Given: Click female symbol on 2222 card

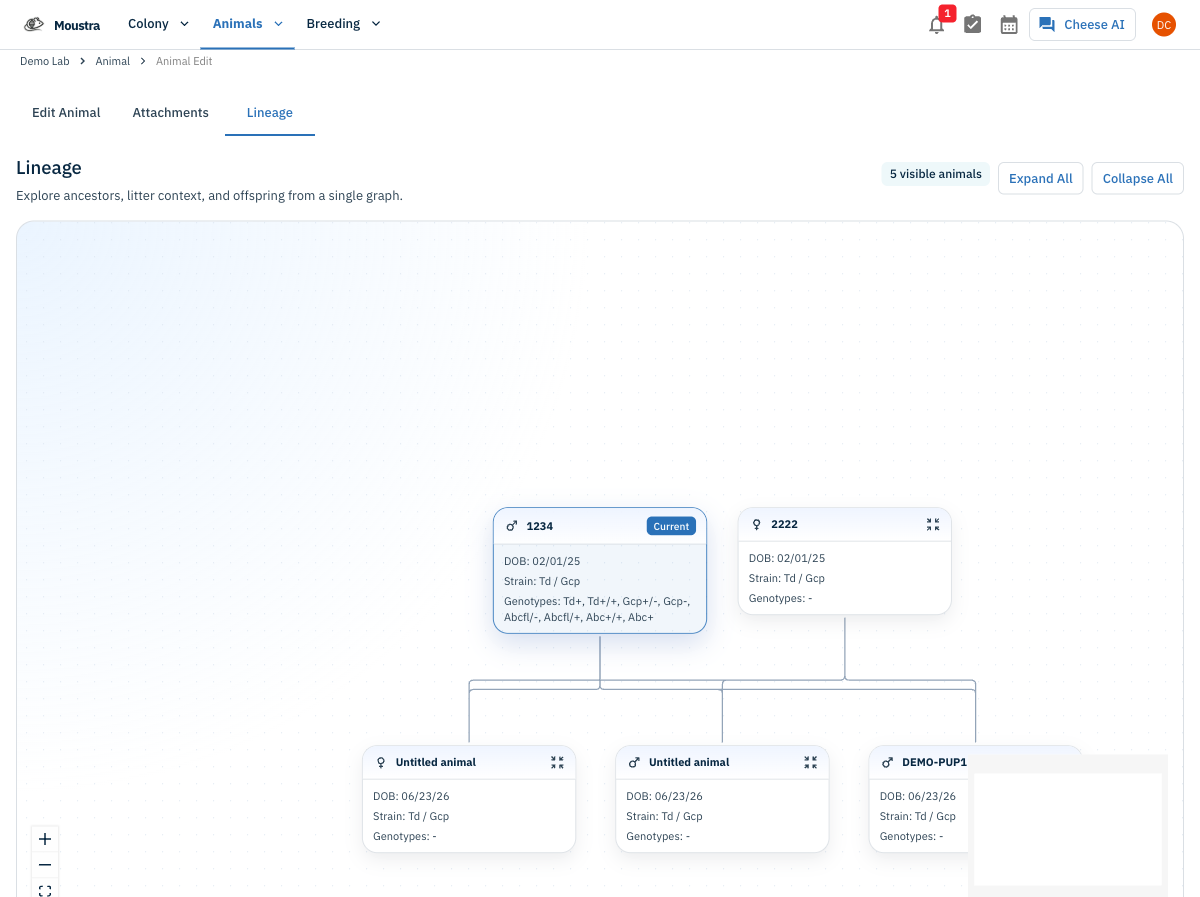Looking at the screenshot, I should pyautogui.click(x=757, y=524).
